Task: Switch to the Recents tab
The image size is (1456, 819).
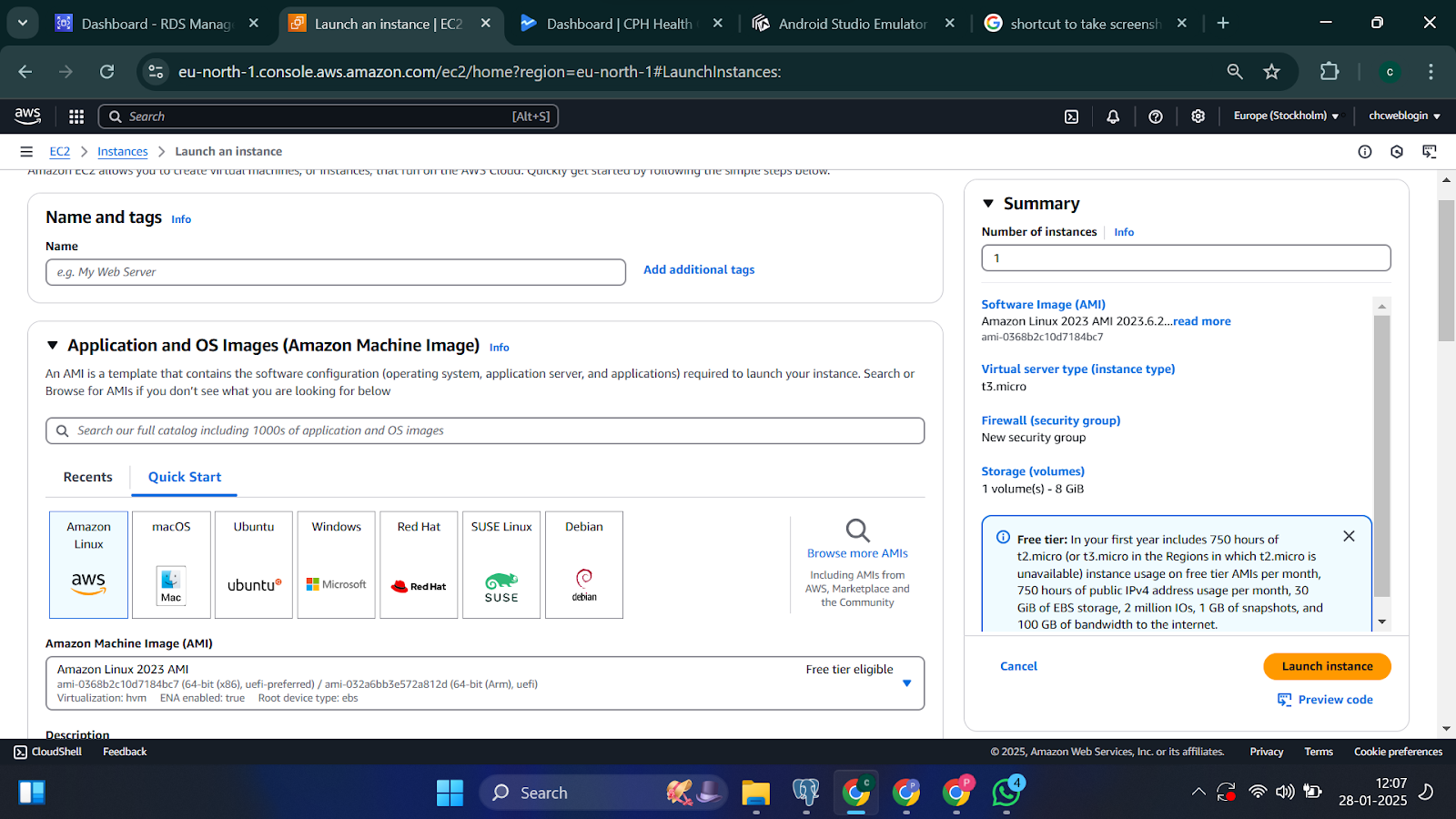Action: tap(88, 477)
